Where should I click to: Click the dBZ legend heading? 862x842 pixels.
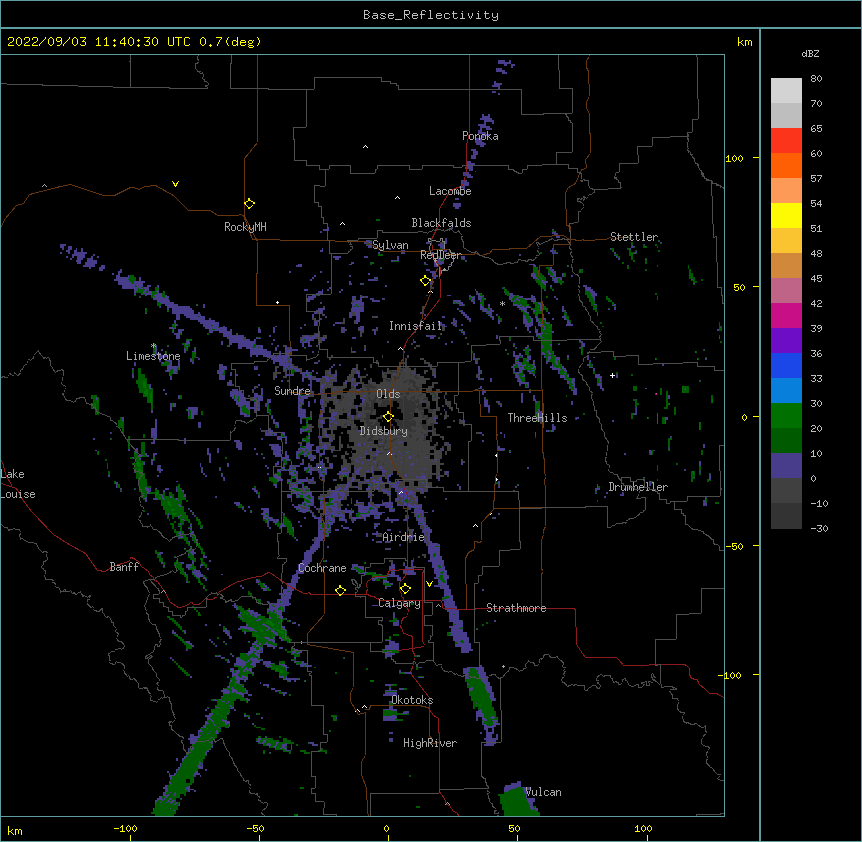pyautogui.click(x=810, y=53)
